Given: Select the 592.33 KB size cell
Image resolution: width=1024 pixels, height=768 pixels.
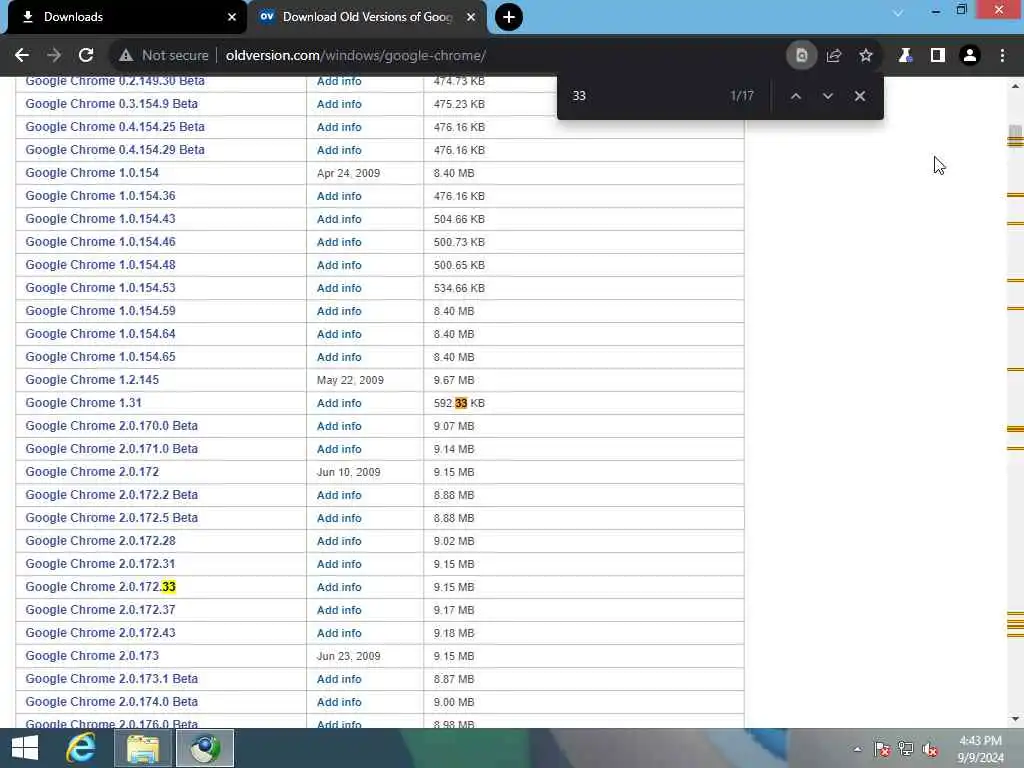Looking at the screenshot, I should click(x=459, y=403).
